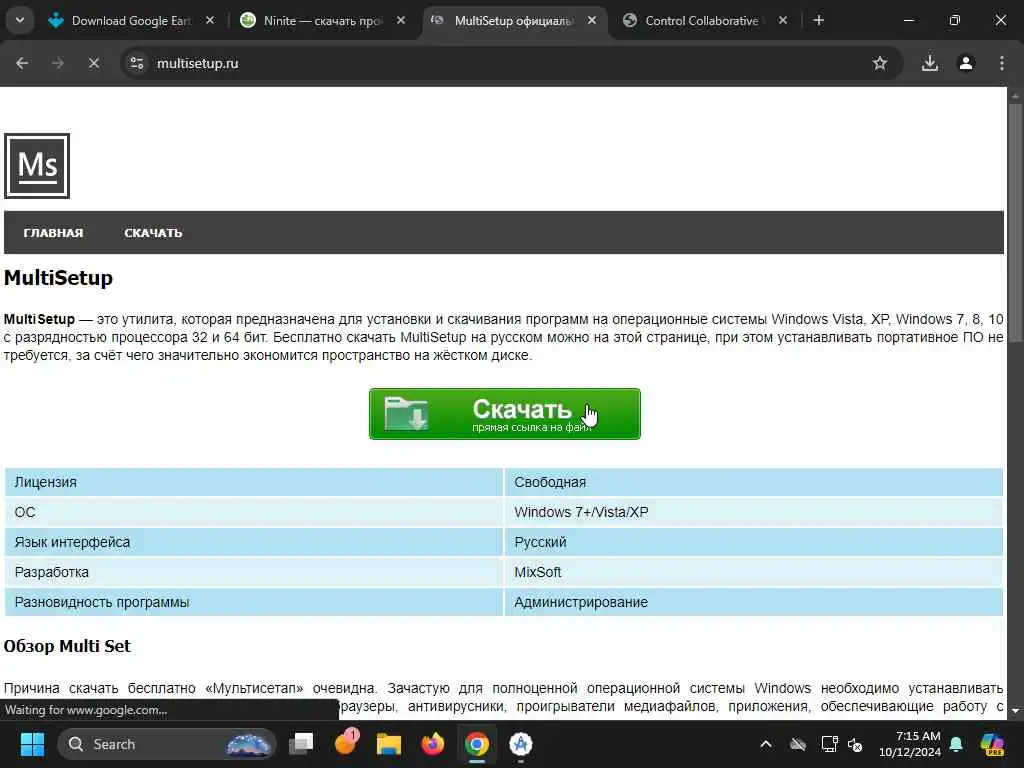This screenshot has width=1024, height=768.
Task: Go back to previous page
Action: point(22,63)
